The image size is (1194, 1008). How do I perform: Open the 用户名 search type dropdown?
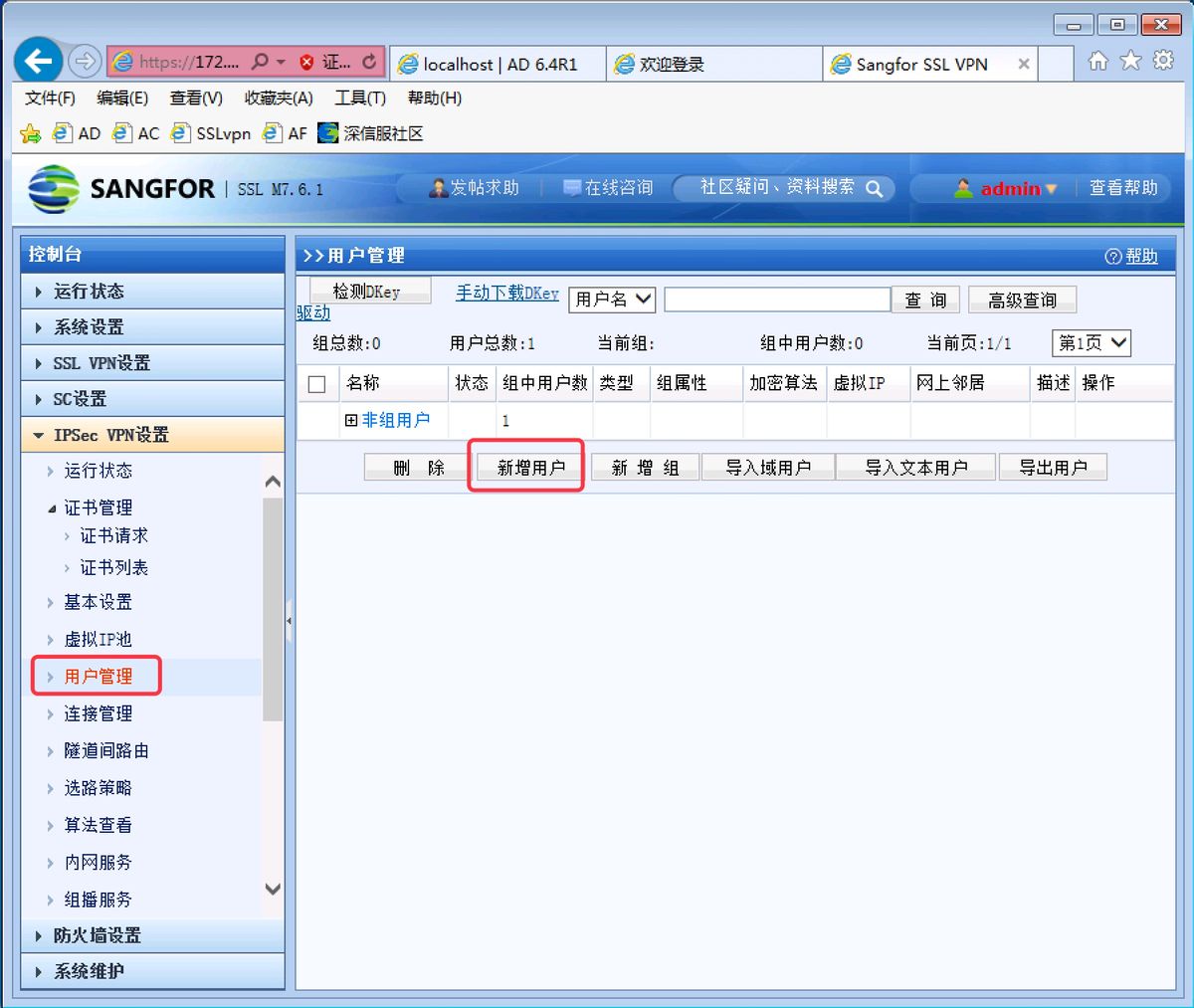pyautogui.click(x=611, y=299)
